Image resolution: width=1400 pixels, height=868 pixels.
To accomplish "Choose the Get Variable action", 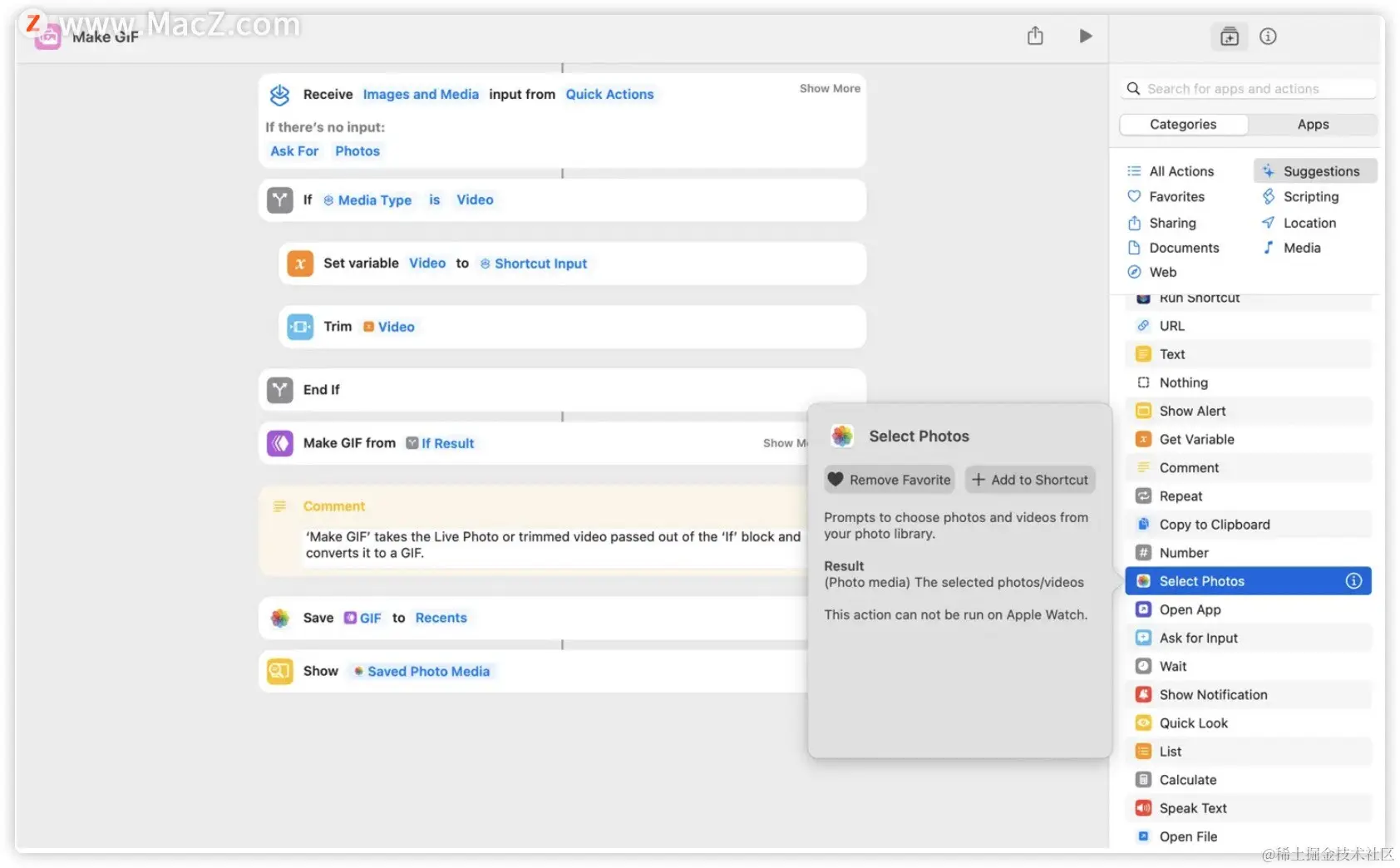I will tap(1248, 439).
